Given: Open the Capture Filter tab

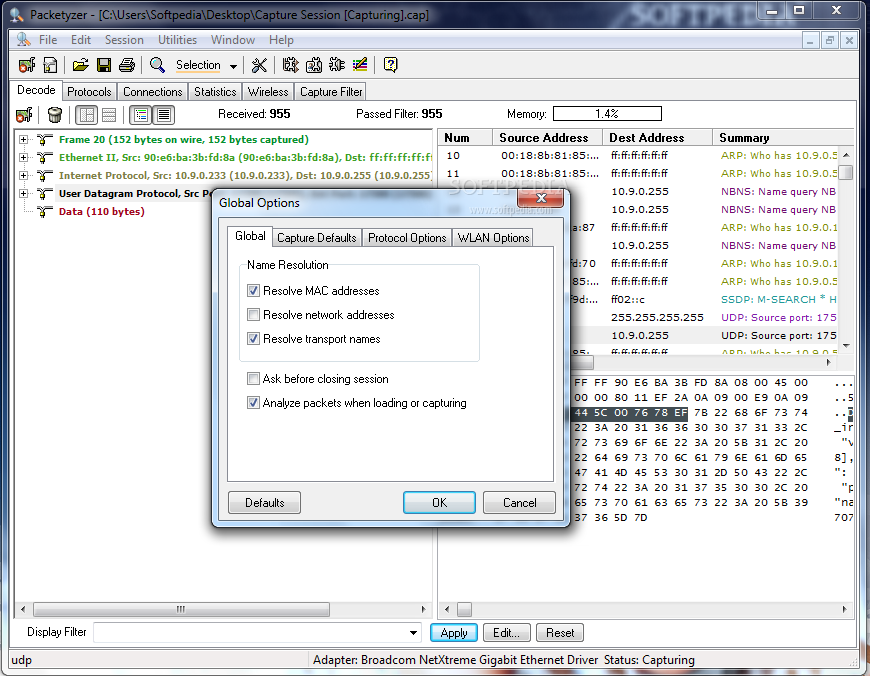Looking at the screenshot, I should 331,92.
